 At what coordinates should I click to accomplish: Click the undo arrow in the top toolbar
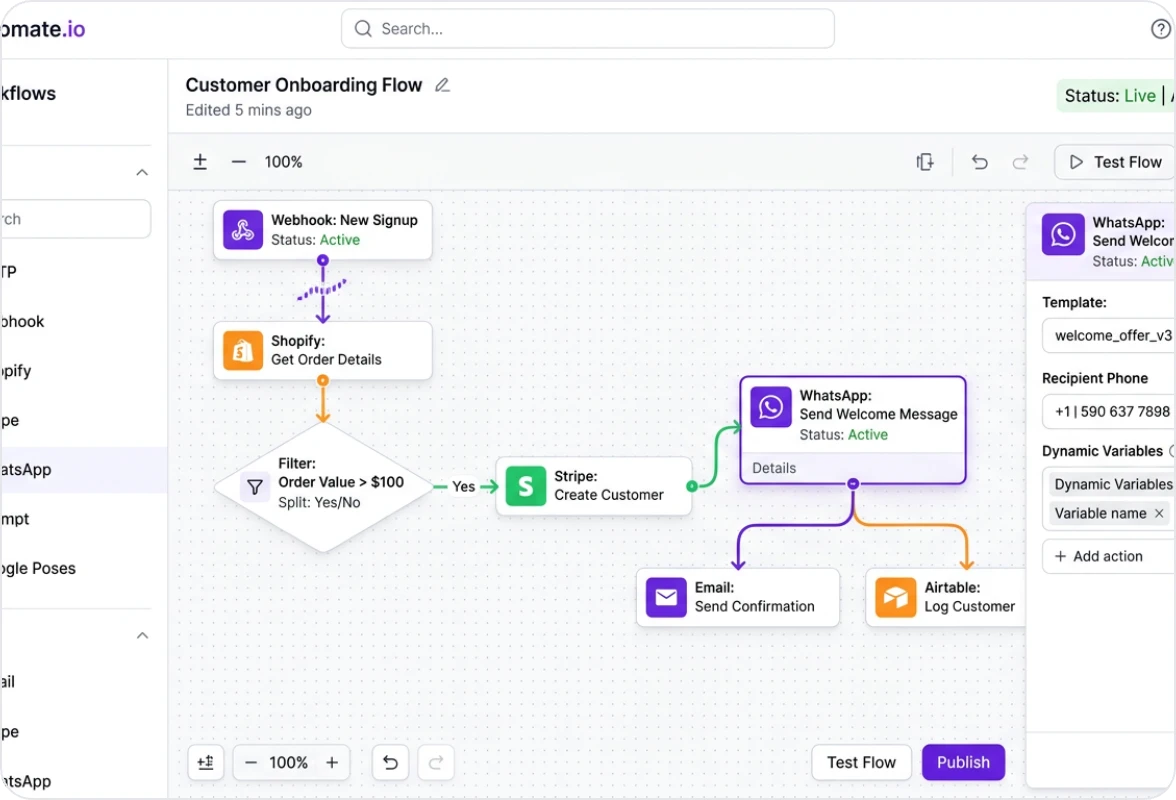coord(980,162)
